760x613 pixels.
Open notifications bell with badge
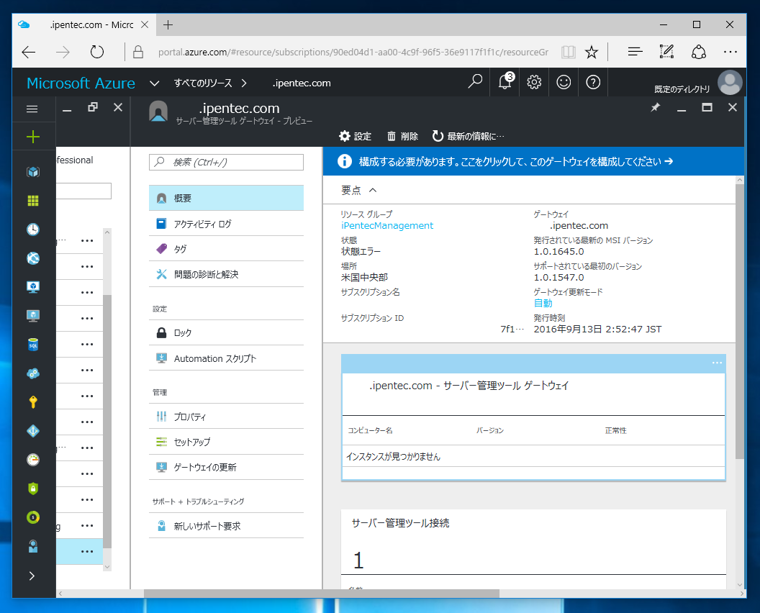click(505, 81)
